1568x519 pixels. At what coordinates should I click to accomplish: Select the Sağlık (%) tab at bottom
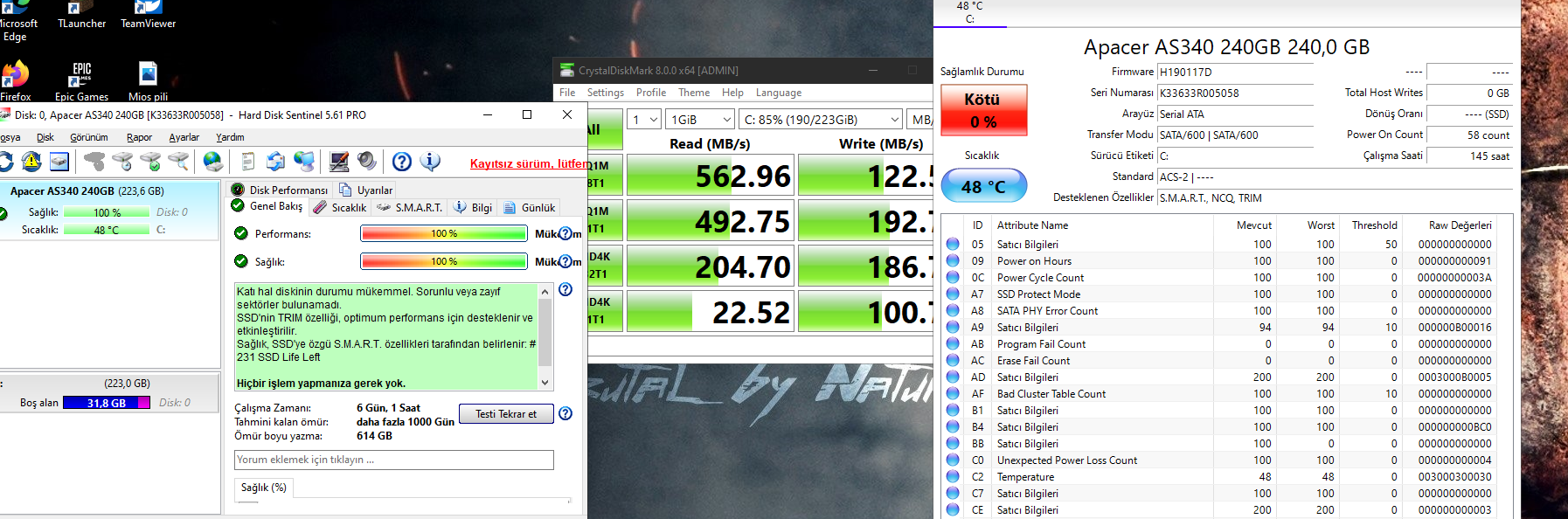pyautogui.click(x=263, y=488)
